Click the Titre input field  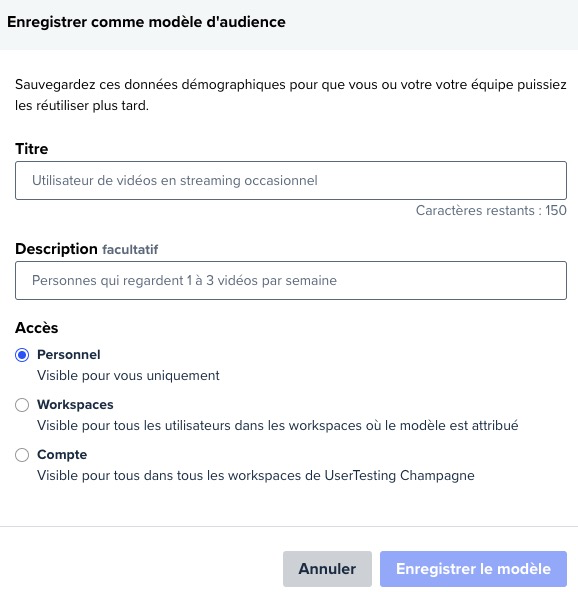pyautogui.click(x=291, y=181)
